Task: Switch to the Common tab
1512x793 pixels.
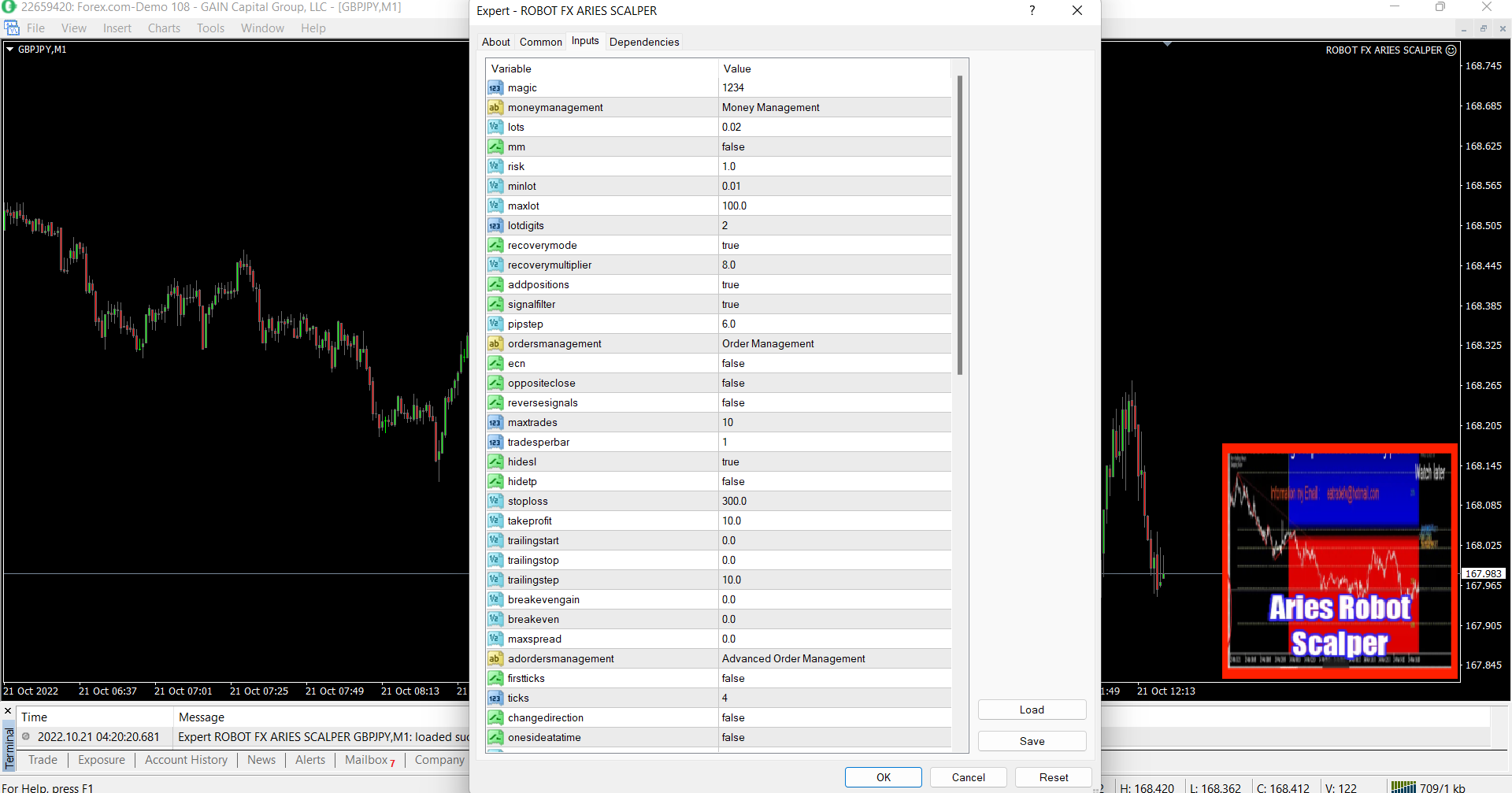Action: click(540, 42)
